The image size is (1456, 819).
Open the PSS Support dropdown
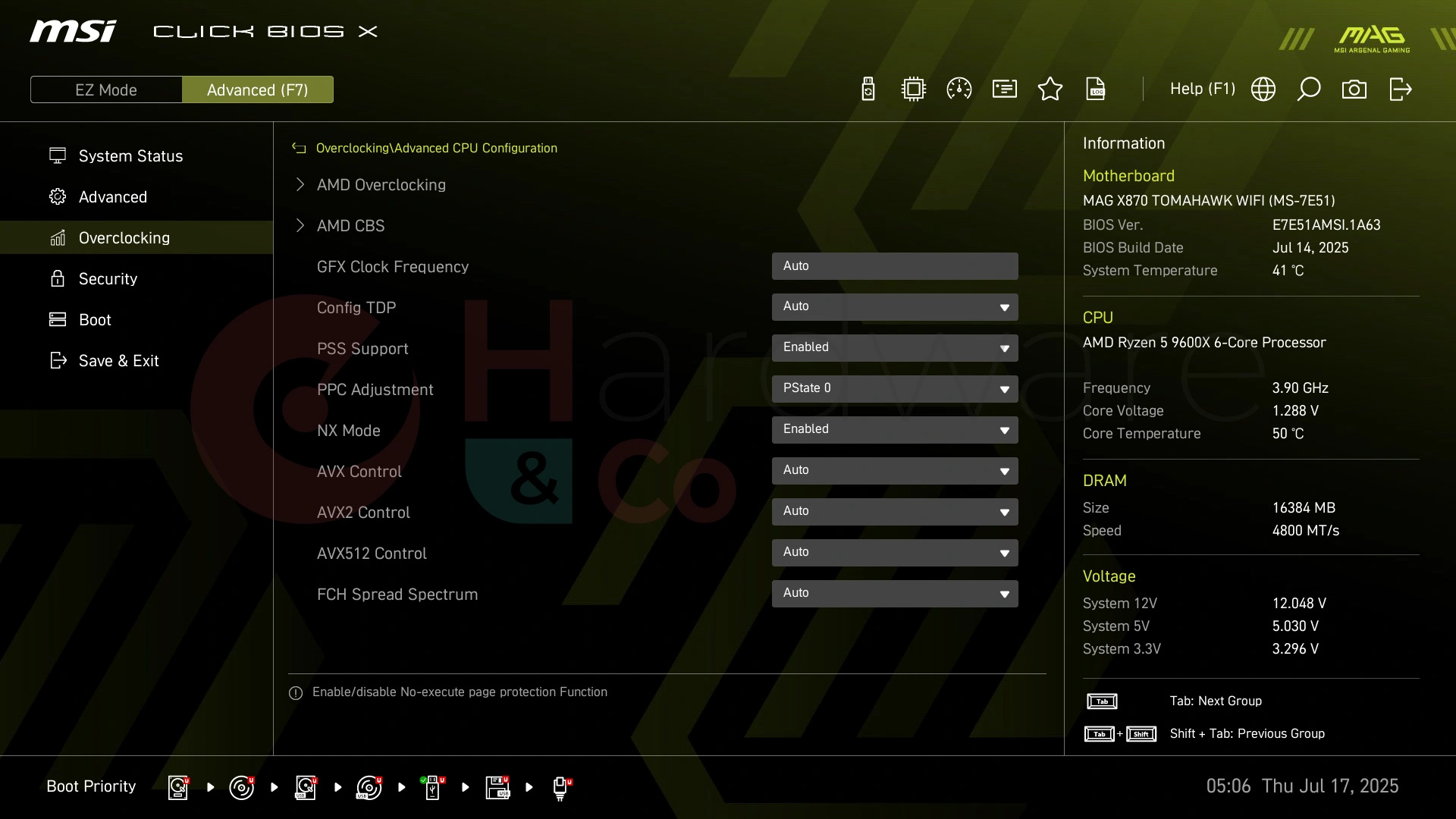(x=895, y=348)
